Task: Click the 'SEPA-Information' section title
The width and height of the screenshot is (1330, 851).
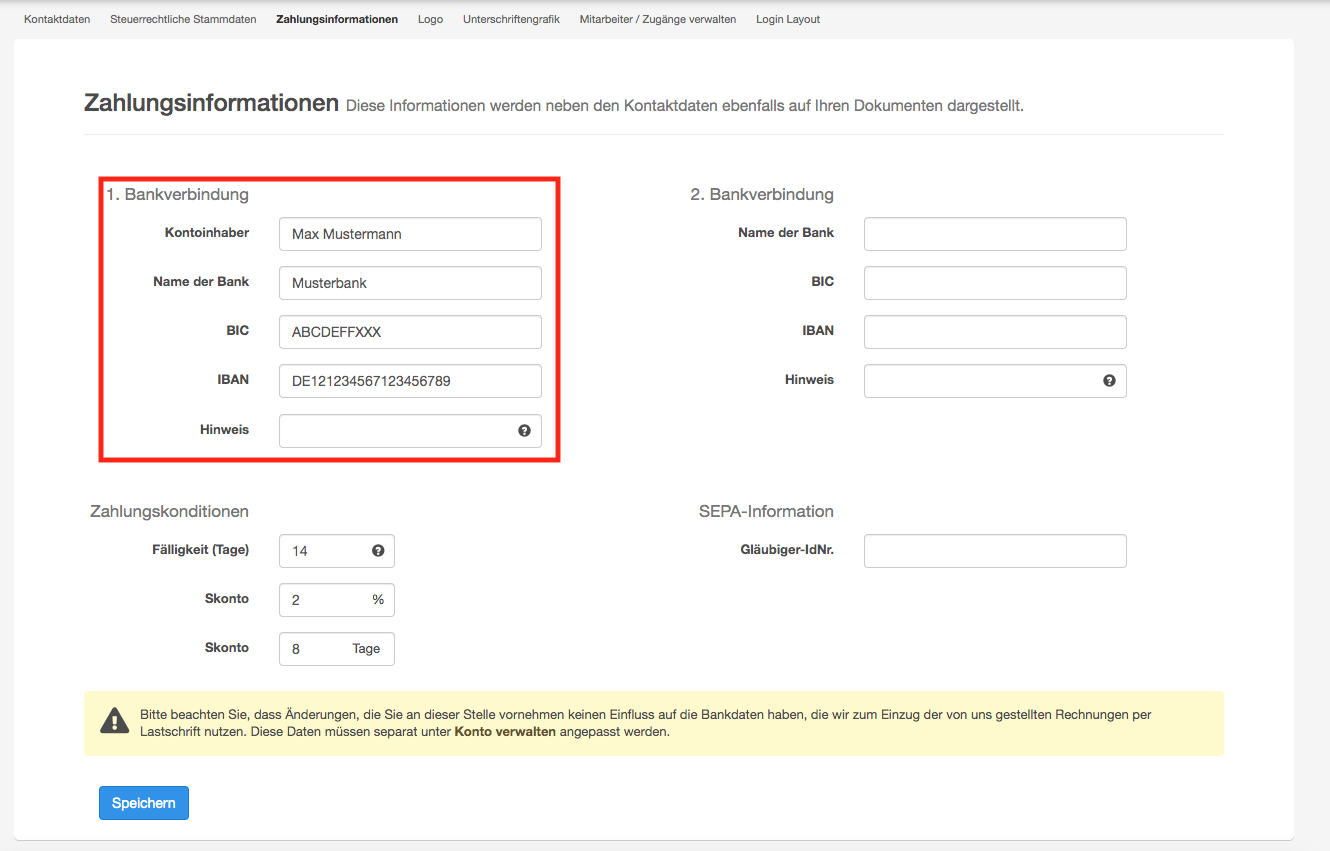Action: tap(766, 511)
